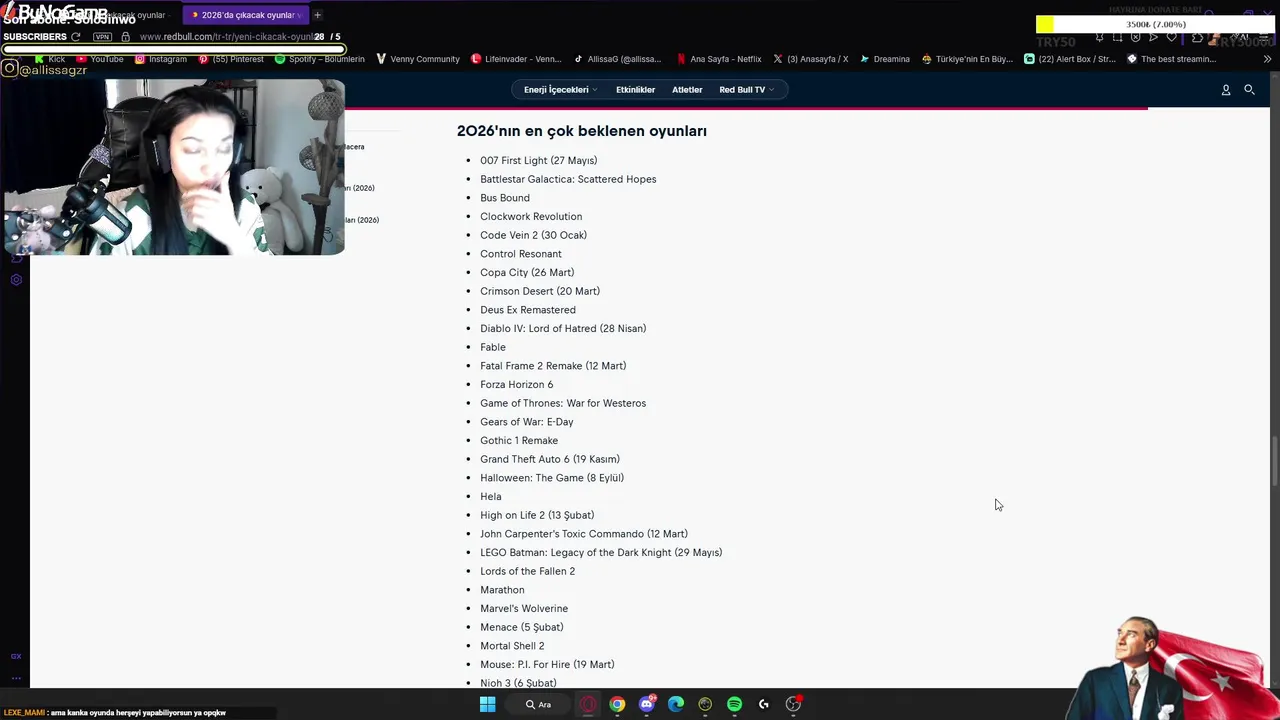
Task: Open a new browser tab
Action: [317, 15]
